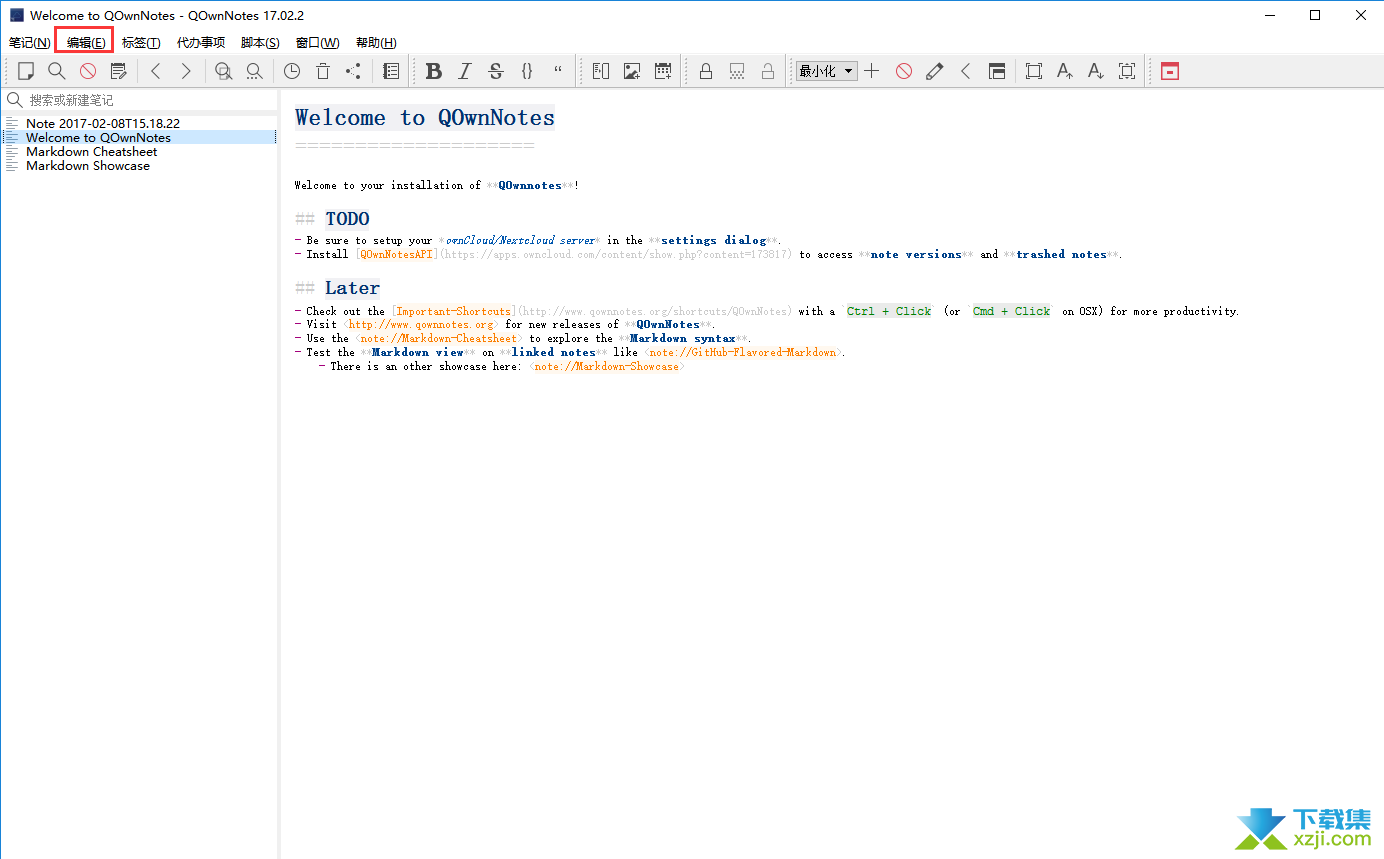Screen dimensions: 1384x859
Task: Increase note text size icon
Action: (x=1065, y=71)
